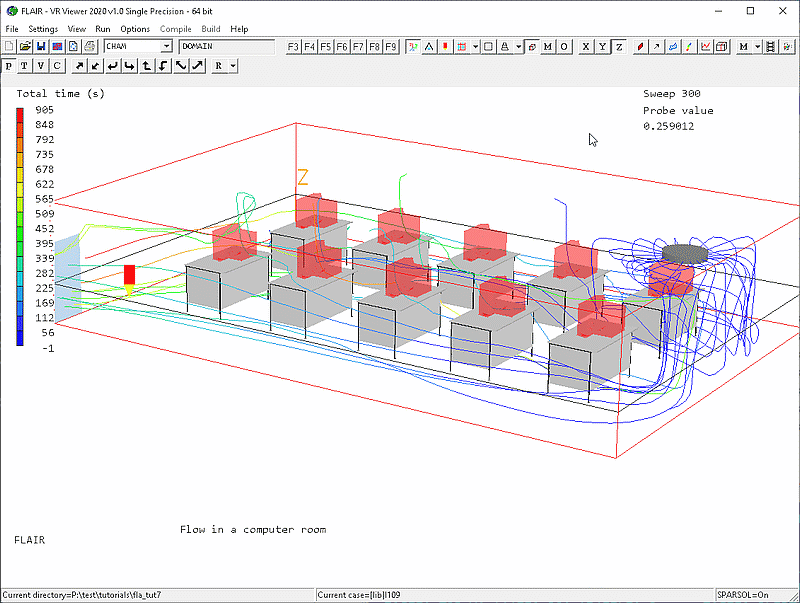
Task: Click the film strip animation icon
Action: pyautogui.click(x=775, y=47)
